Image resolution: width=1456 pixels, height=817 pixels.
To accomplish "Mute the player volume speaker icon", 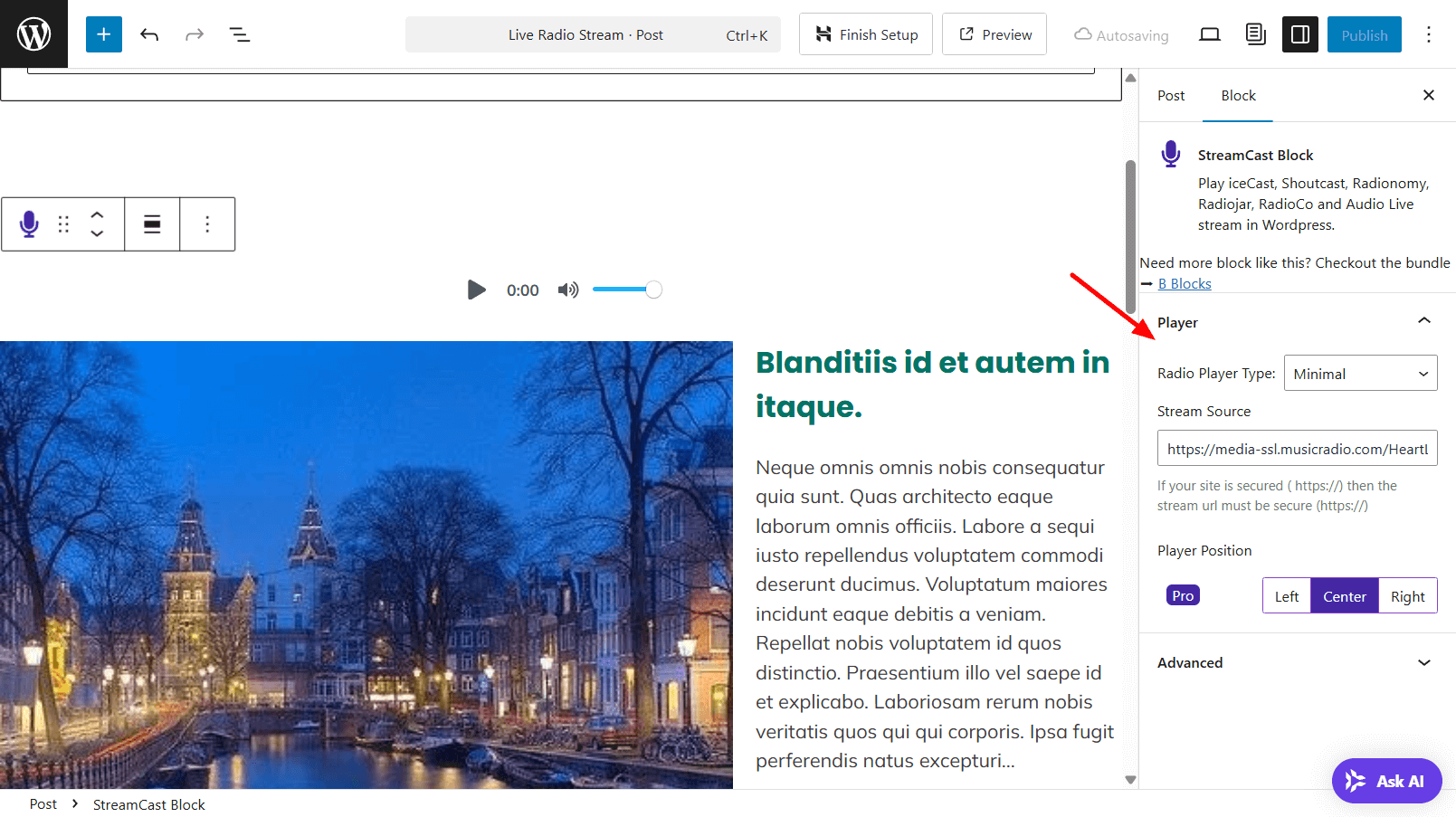I will [x=567, y=290].
